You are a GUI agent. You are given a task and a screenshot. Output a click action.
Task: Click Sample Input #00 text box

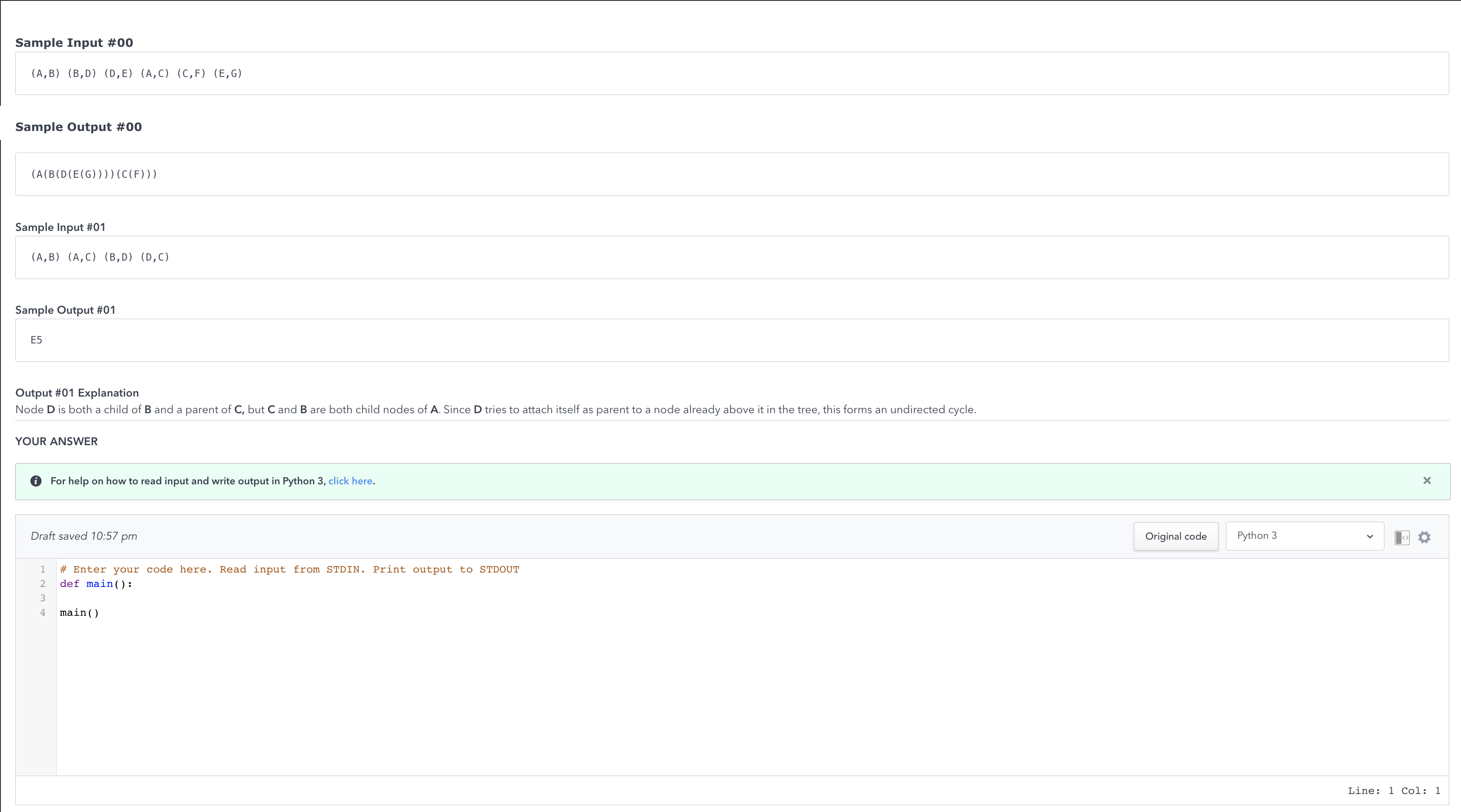coord(732,73)
